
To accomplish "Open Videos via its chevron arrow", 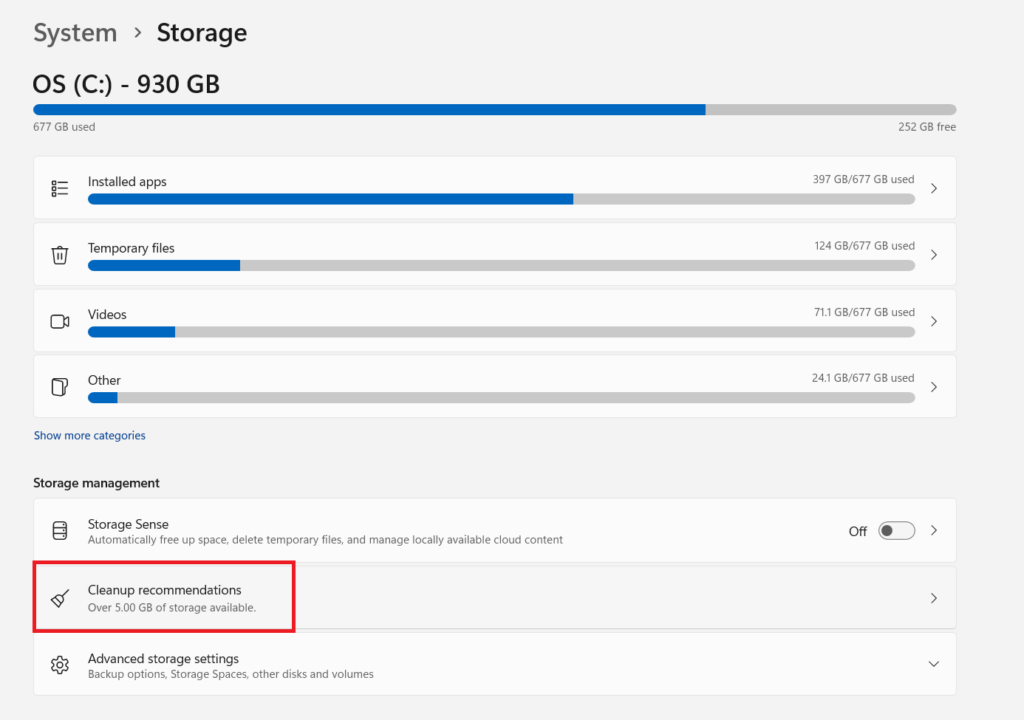I will coord(933,320).
